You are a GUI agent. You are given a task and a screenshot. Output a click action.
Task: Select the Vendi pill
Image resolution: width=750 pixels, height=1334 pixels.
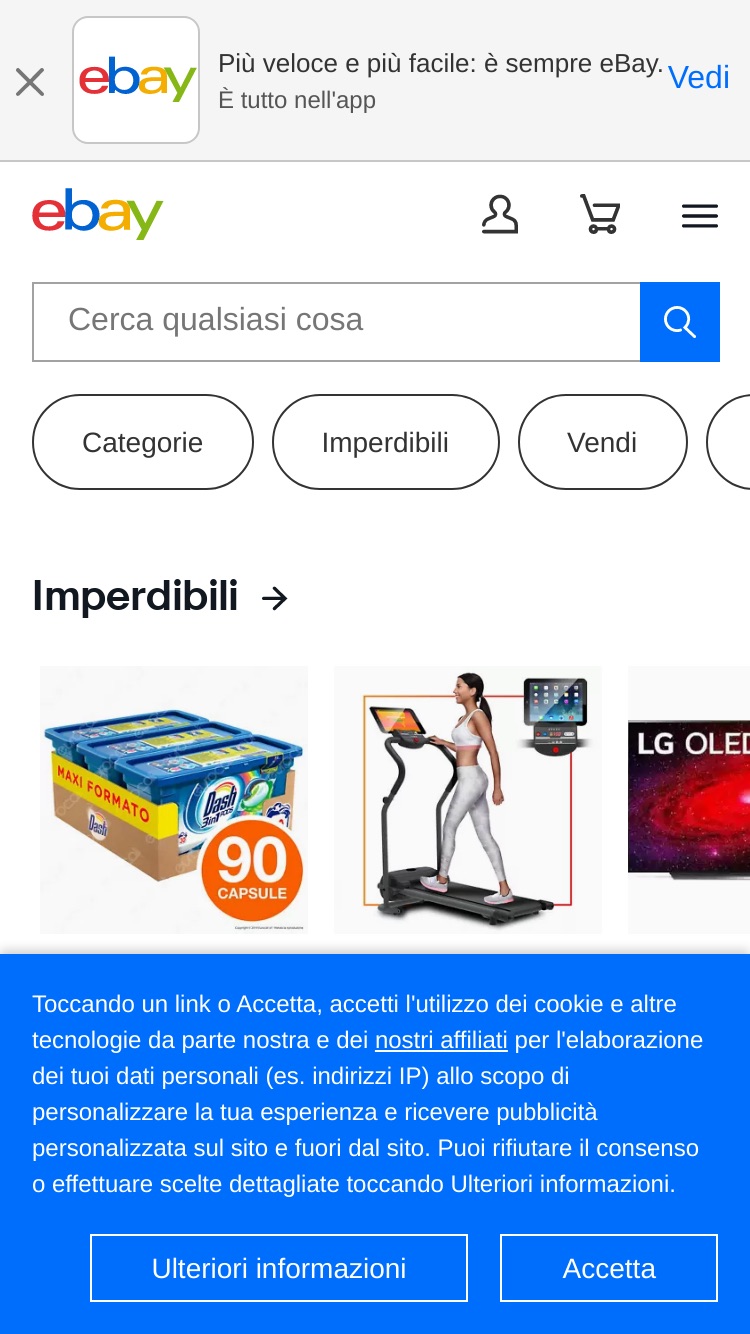602,442
